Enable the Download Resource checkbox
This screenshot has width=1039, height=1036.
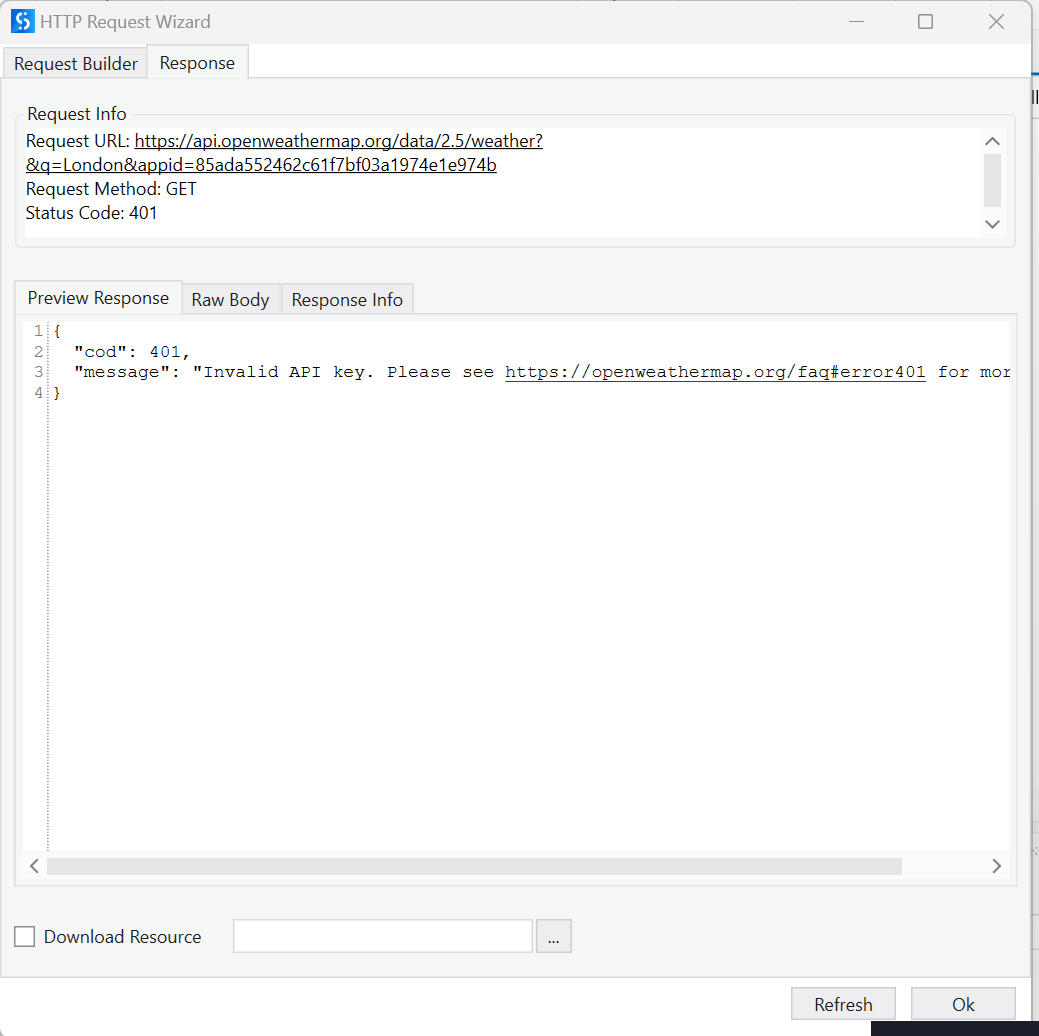pyautogui.click(x=24, y=936)
